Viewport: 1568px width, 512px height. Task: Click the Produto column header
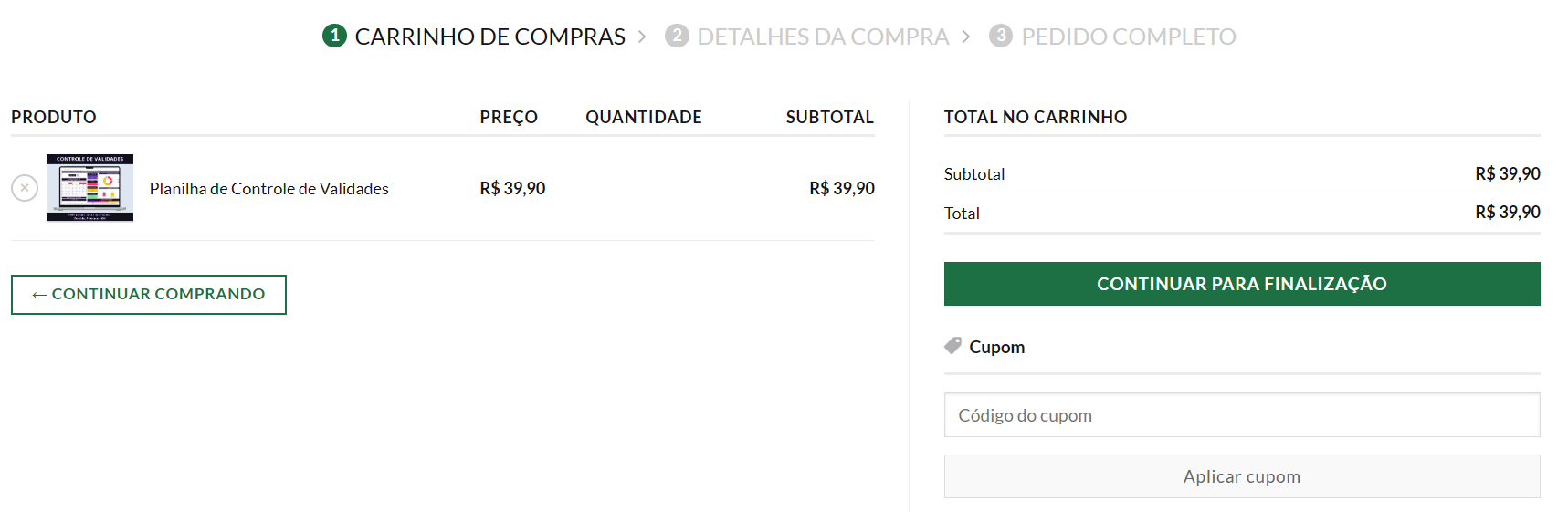pyautogui.click(x=54, y=117)
